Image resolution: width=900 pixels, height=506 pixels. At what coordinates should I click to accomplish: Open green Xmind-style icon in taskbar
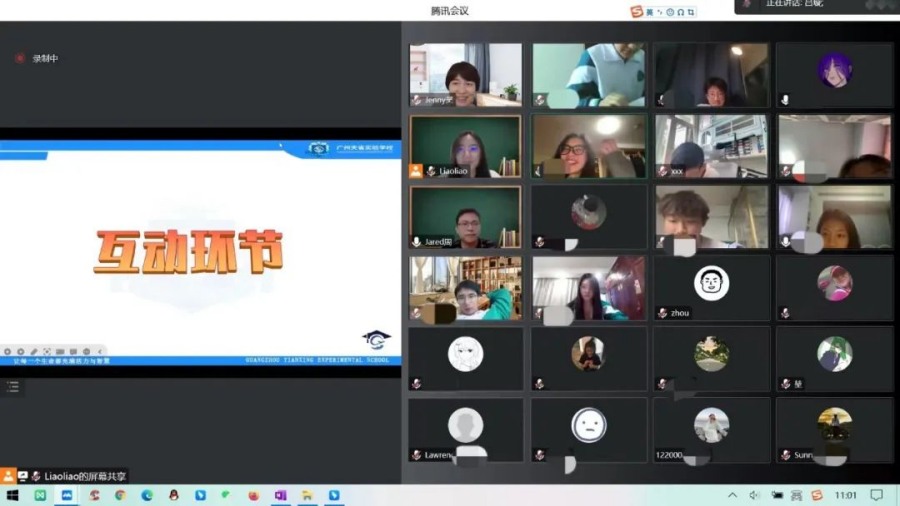(x=40, y=495)
